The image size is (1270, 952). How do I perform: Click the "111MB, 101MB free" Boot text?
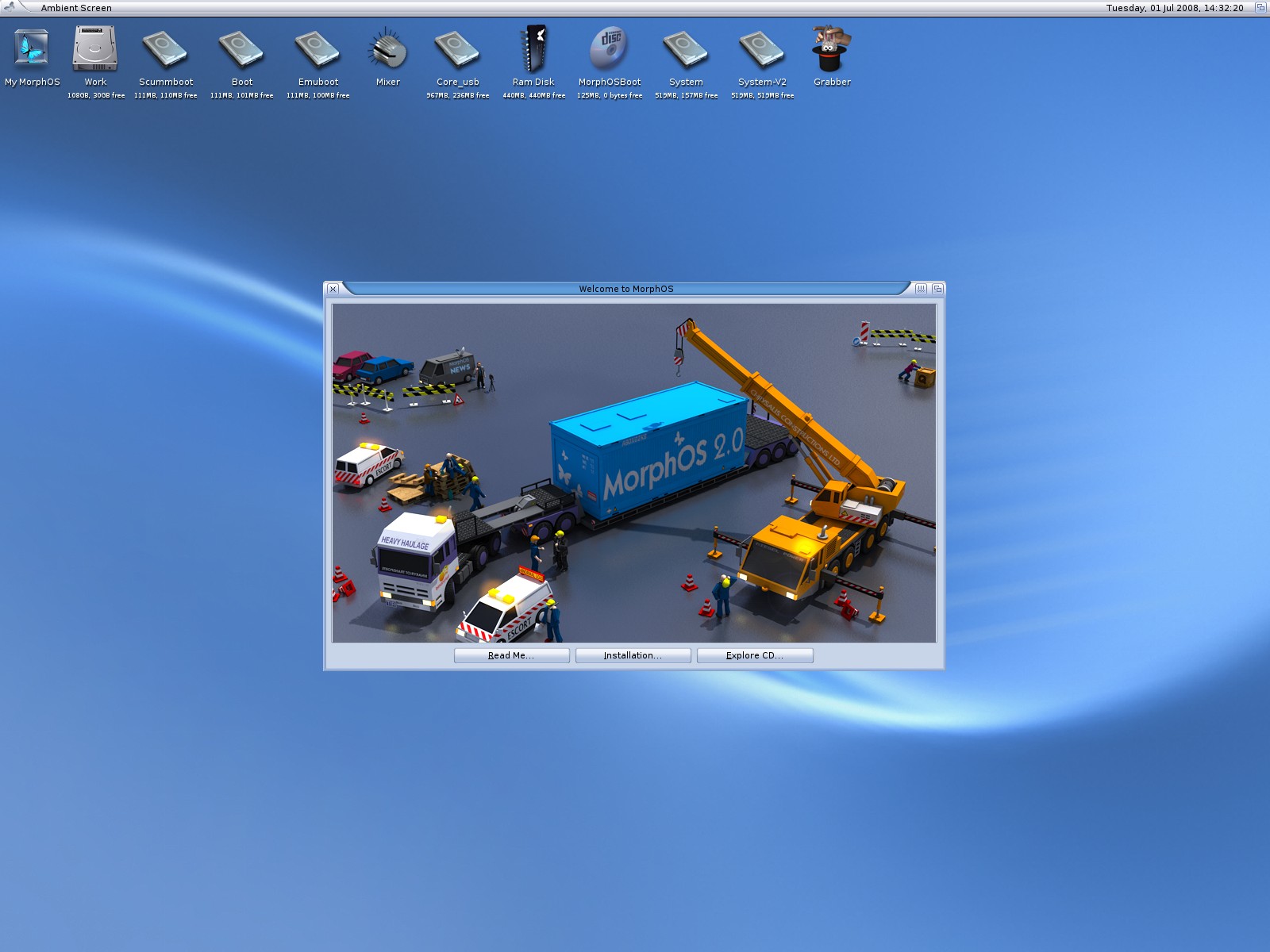pos(242,95)
